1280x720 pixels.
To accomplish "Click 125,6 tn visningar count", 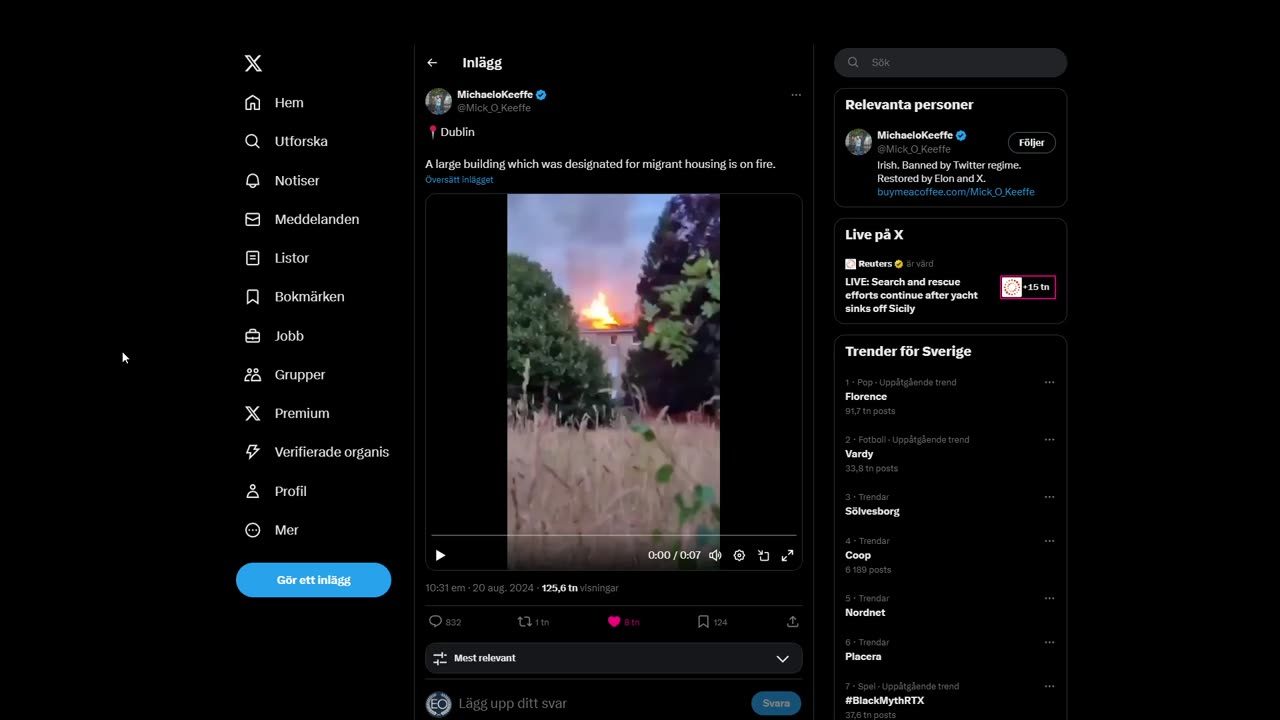I will 580,588.
